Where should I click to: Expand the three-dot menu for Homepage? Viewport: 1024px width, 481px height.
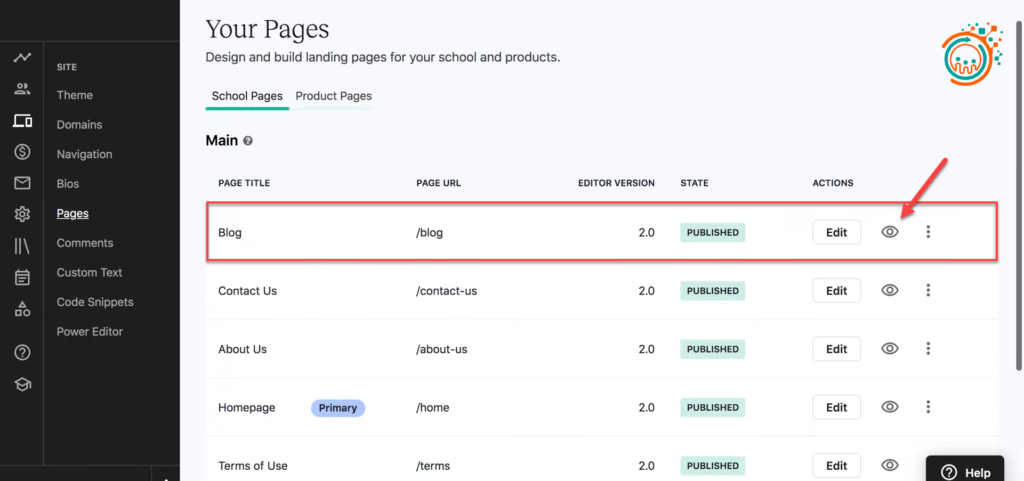click(928, 407)
